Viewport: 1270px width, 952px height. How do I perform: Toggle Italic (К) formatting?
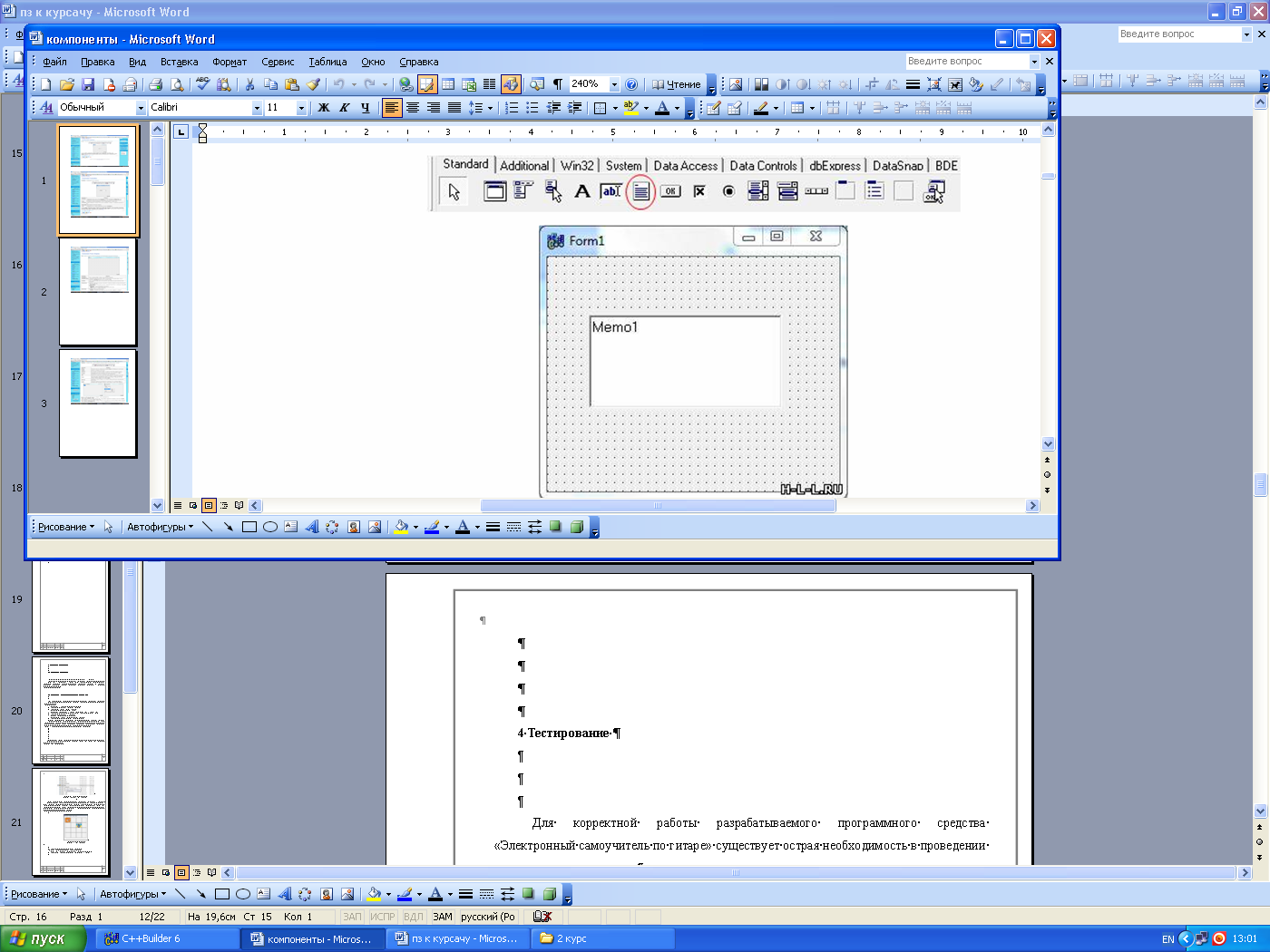pyautogui.click(x=344, y=108)
